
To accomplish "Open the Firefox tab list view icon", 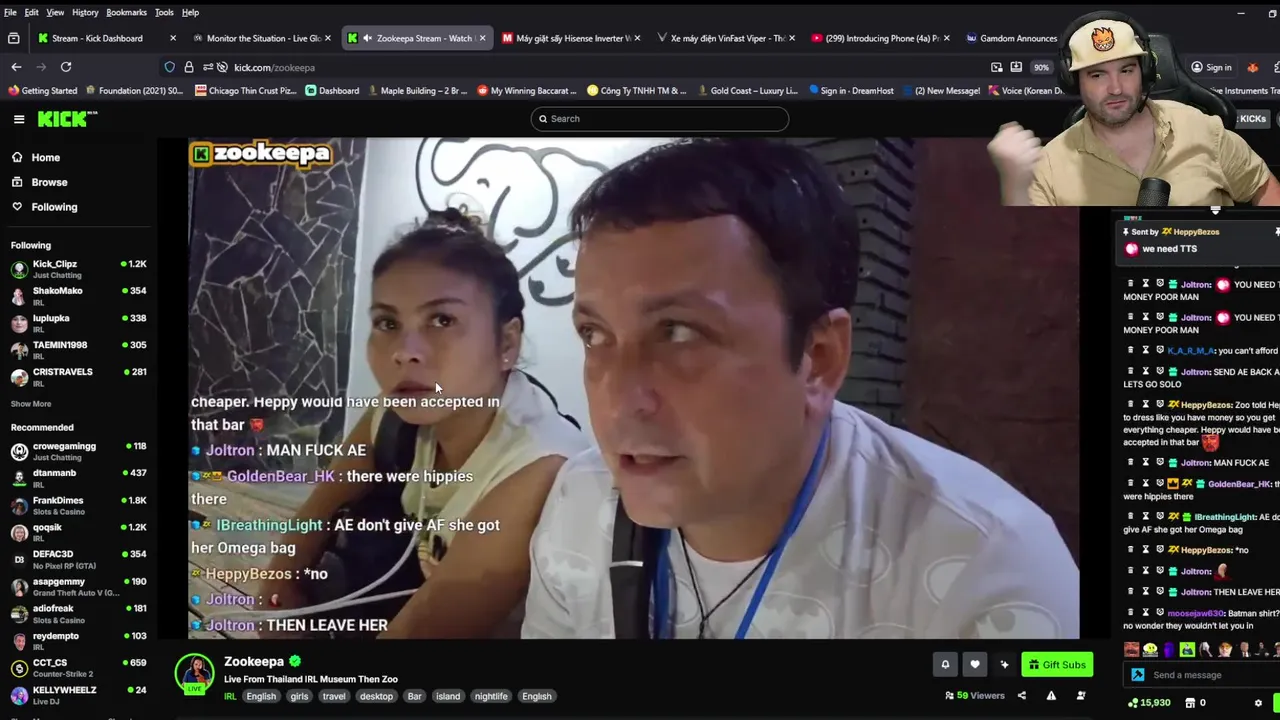I will tap(13, 38).
